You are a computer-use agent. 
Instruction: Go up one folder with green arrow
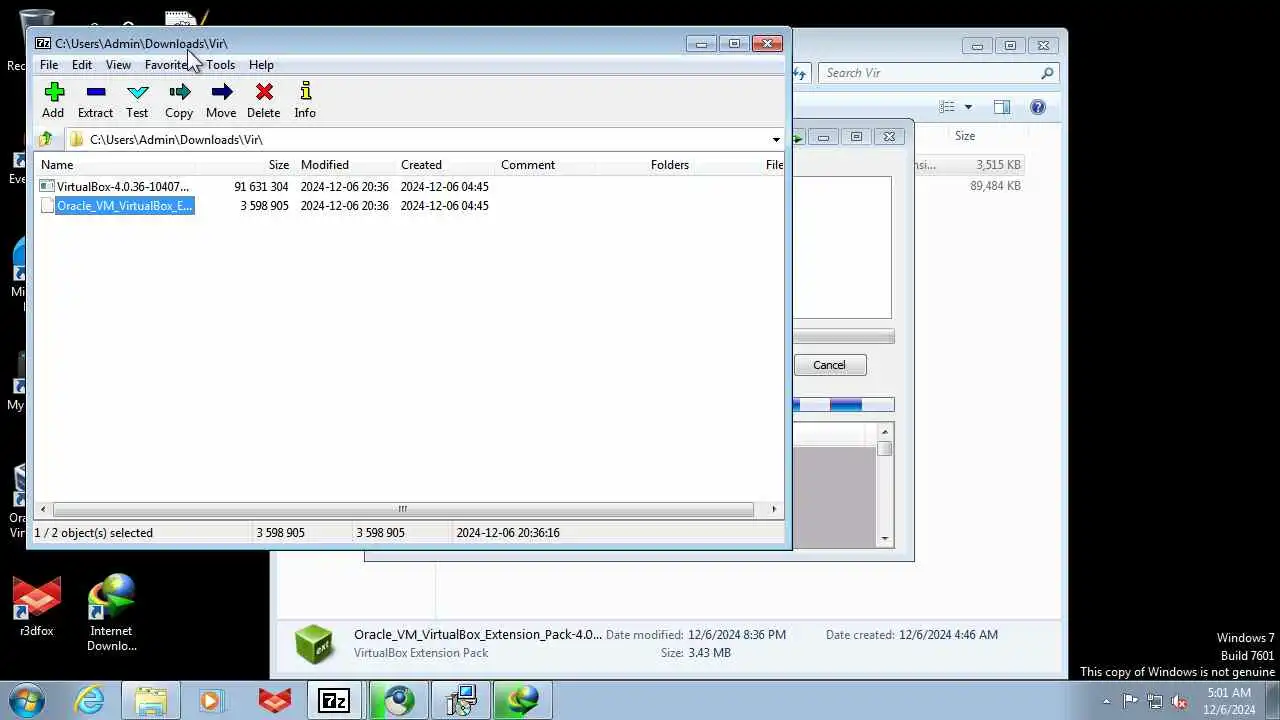tap(45, 139)
